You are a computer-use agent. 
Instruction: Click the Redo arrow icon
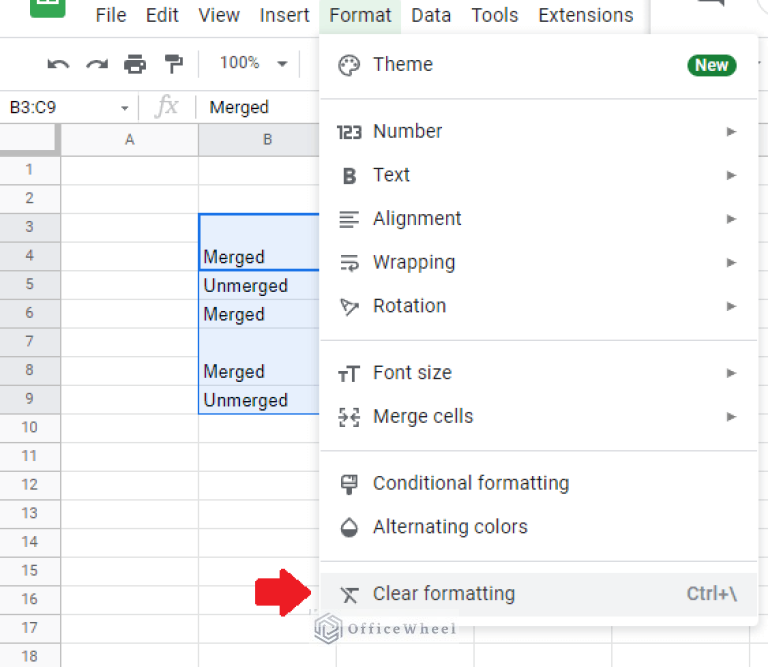pyautogui.click(x=96, y=64)
